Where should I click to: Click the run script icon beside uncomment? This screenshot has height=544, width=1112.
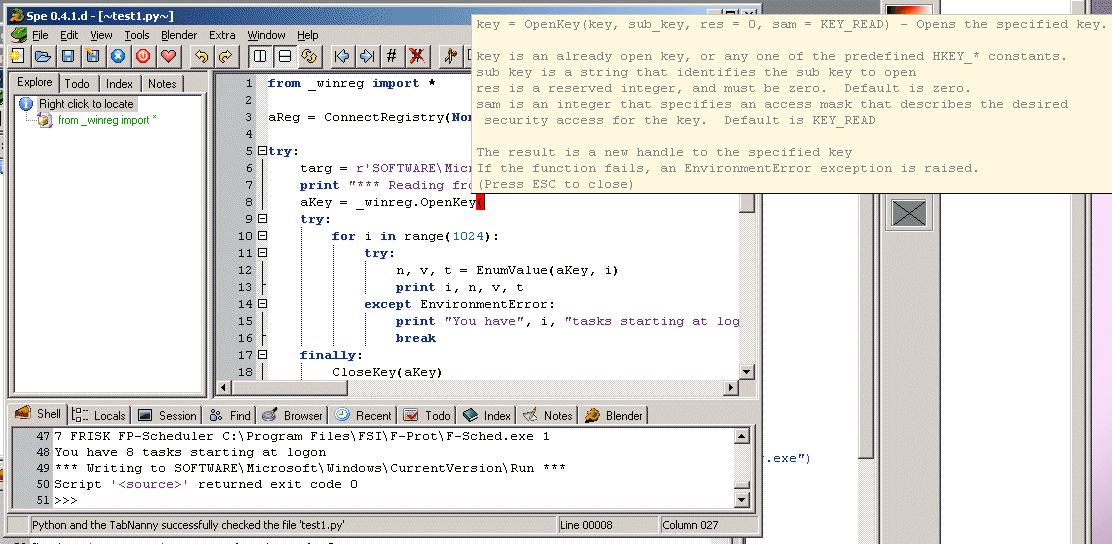point(450,55)
